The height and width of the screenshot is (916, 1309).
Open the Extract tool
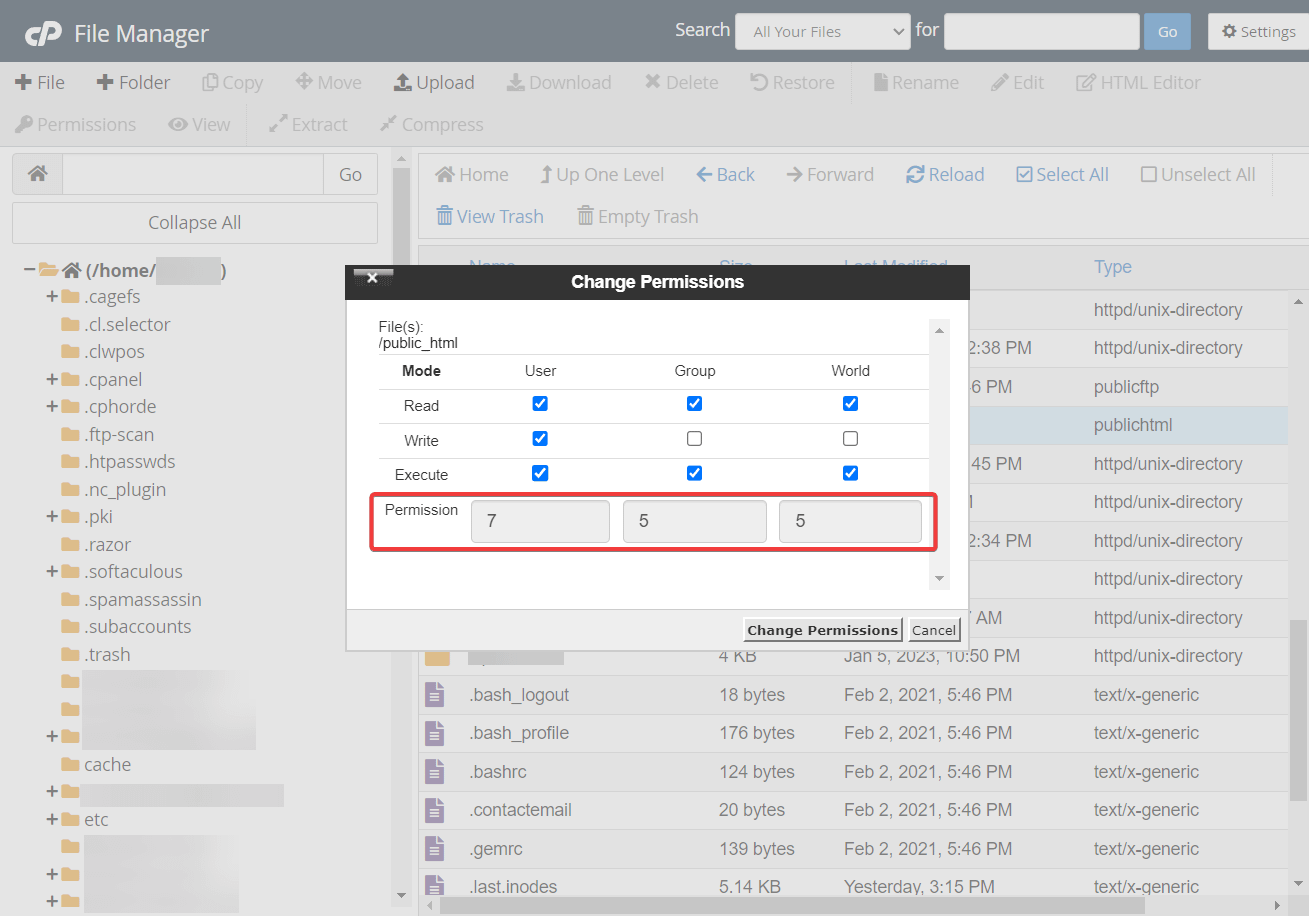tap(307, 124)
